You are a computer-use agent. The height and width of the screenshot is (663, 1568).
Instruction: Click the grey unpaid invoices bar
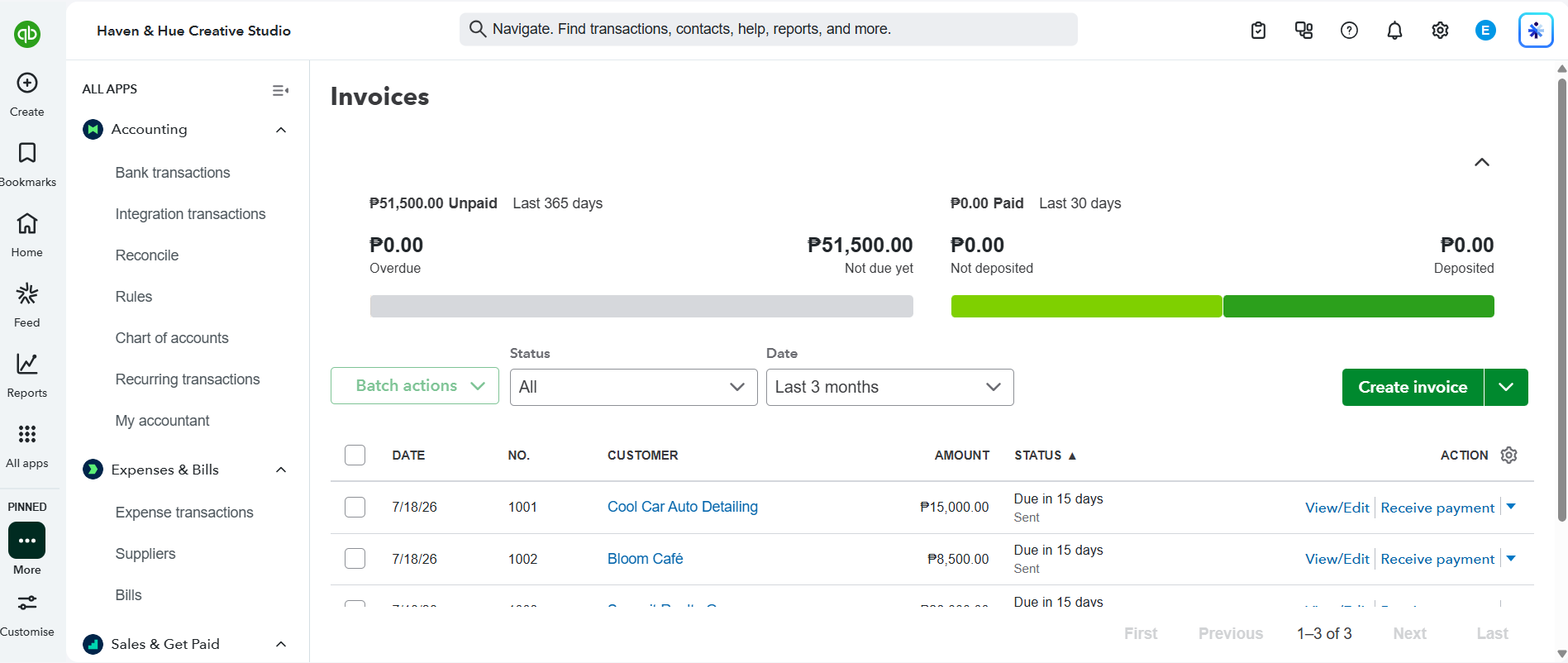[x=641, y=307]
